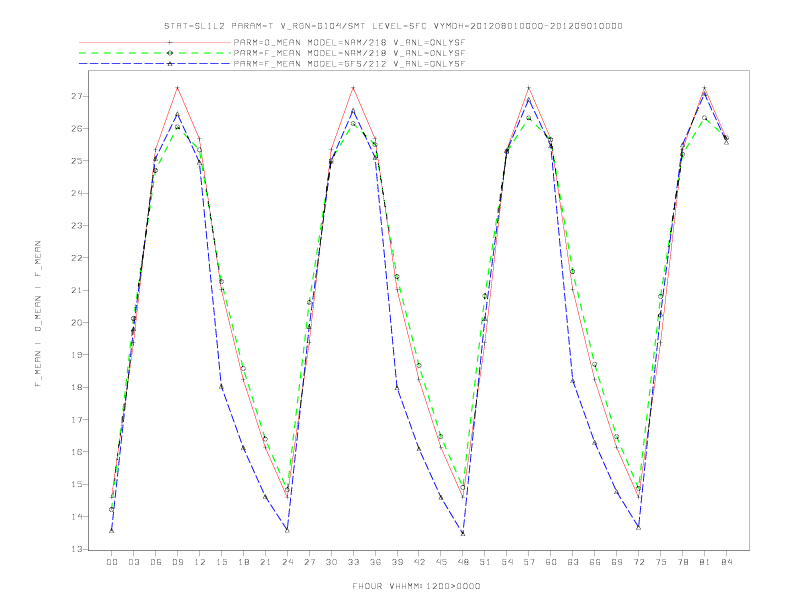
Task: Click y-axis tick value 13
Action: tap(76, 549)
